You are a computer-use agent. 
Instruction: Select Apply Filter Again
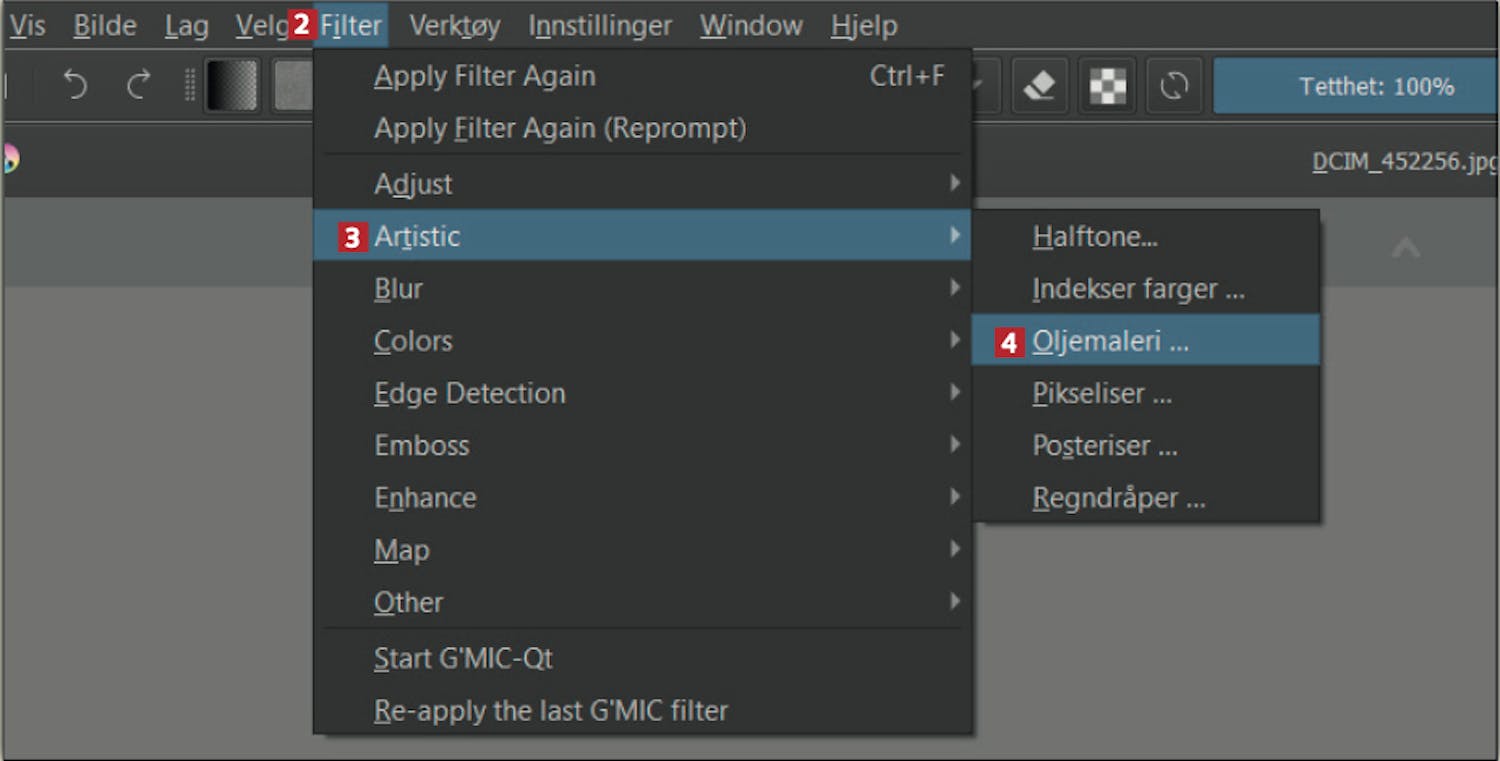(642, 76)
